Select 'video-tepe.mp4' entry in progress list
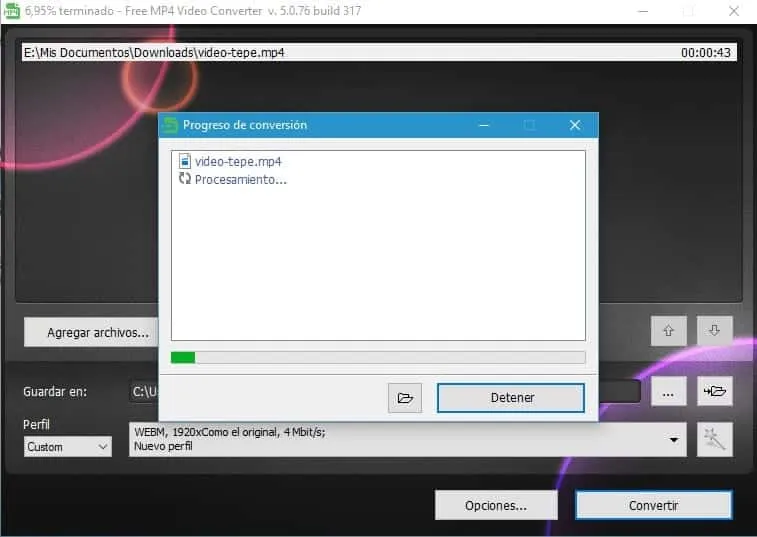 click(238, 161)
